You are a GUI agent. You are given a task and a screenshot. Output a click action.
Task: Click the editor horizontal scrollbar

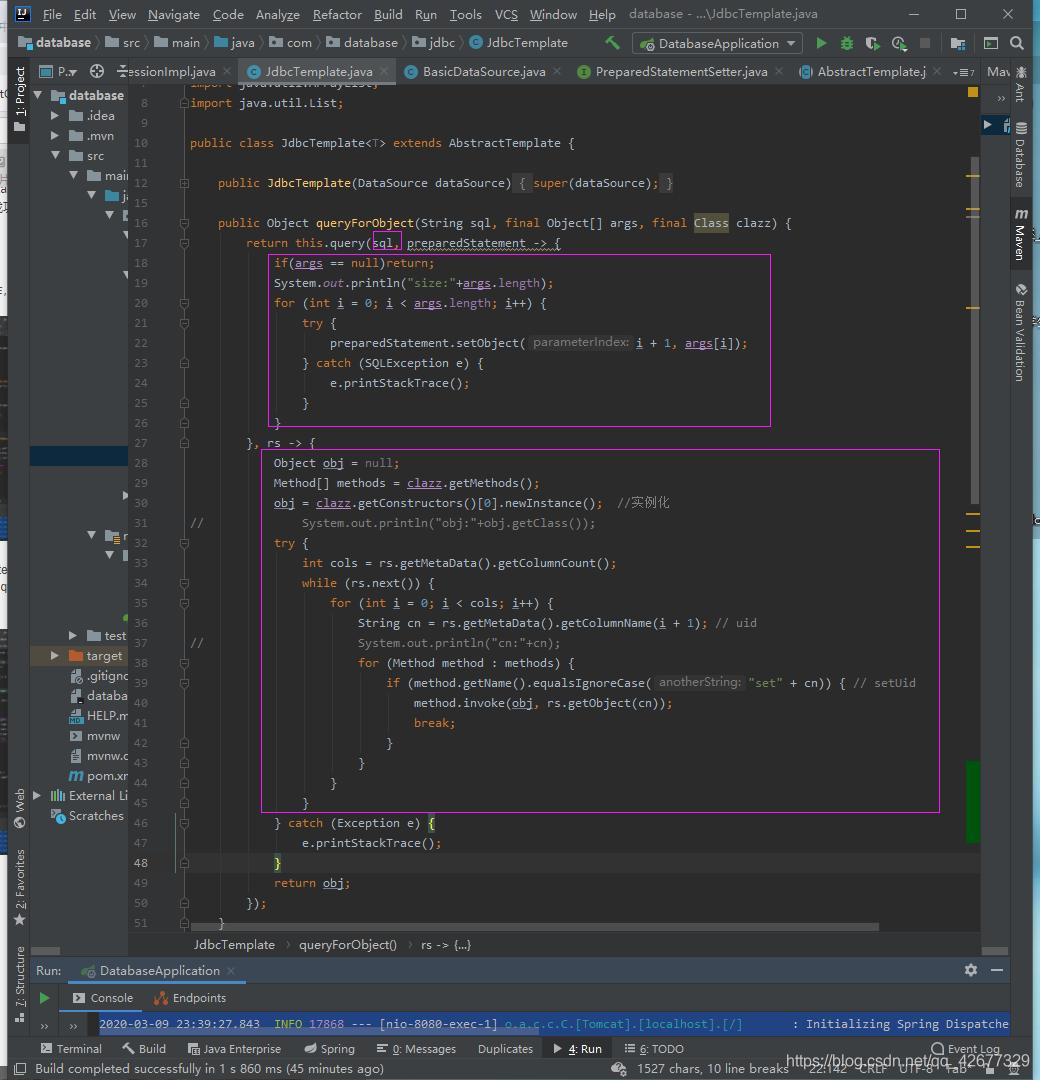click(534, 927)
